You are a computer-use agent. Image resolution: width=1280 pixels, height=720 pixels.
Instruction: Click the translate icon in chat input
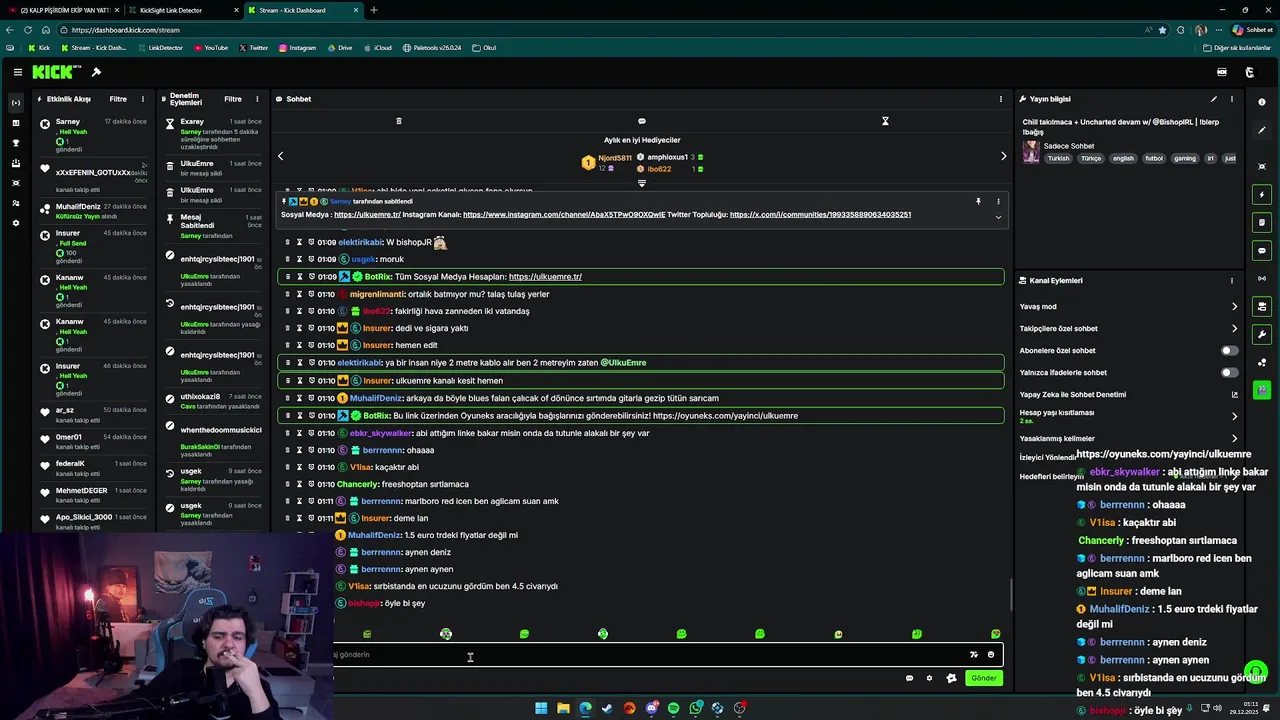pyautogui.click(x=973, y=655)
